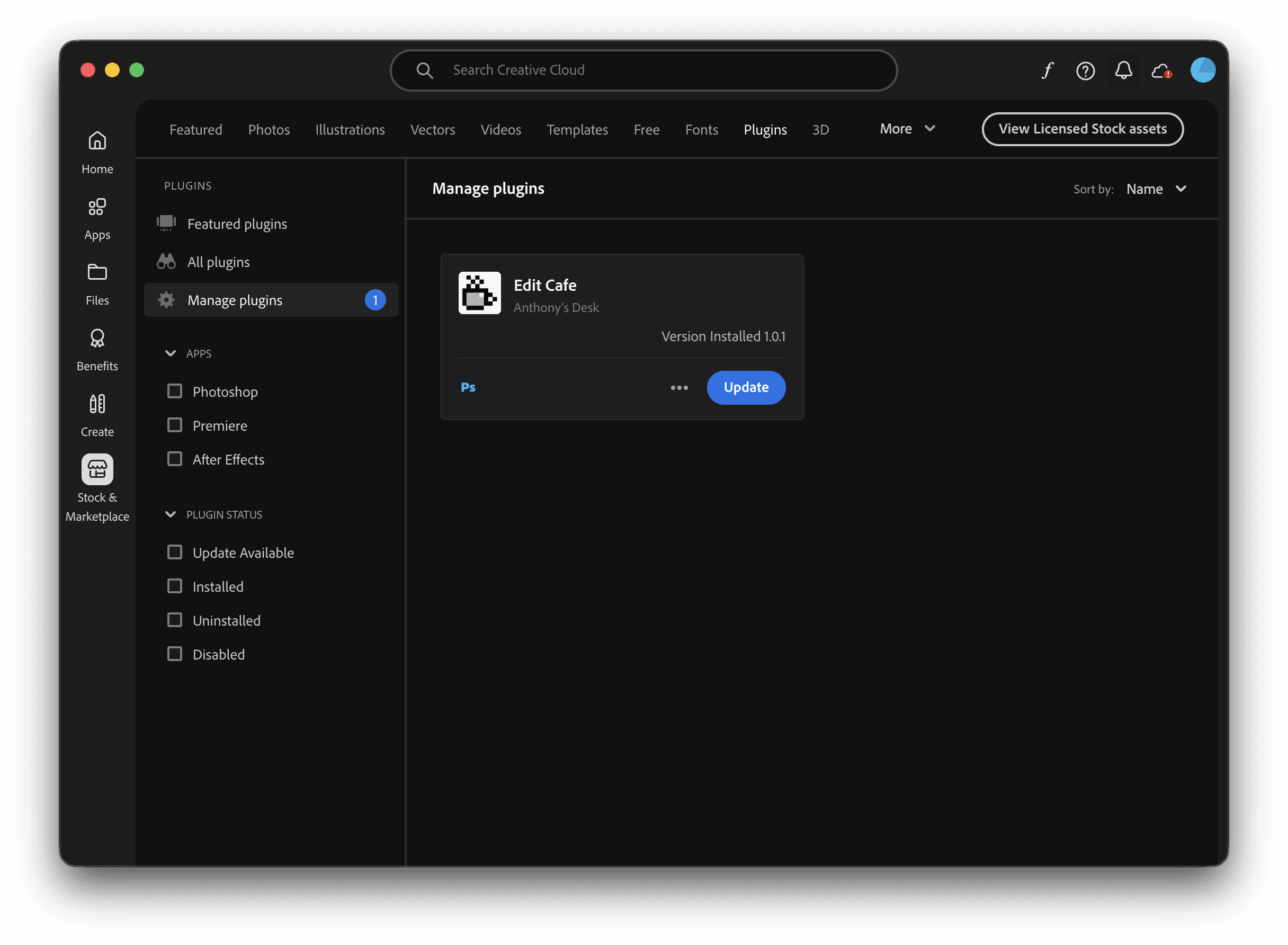Switch to the Videos tab
The width and height of the screenshot is (1288, 945).
[x=500, y=130]
